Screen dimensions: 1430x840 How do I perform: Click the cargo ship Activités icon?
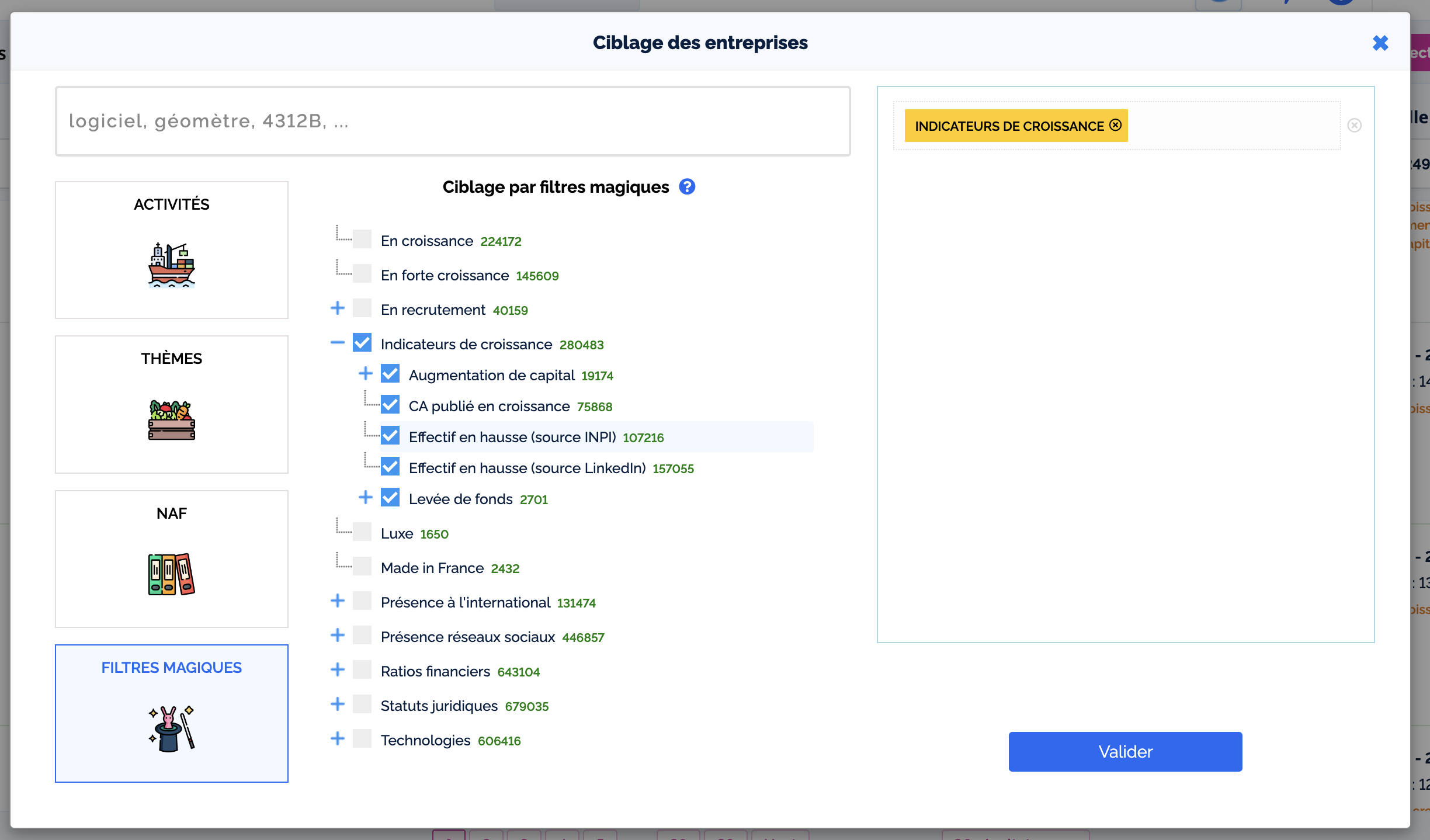coord(171,266)
